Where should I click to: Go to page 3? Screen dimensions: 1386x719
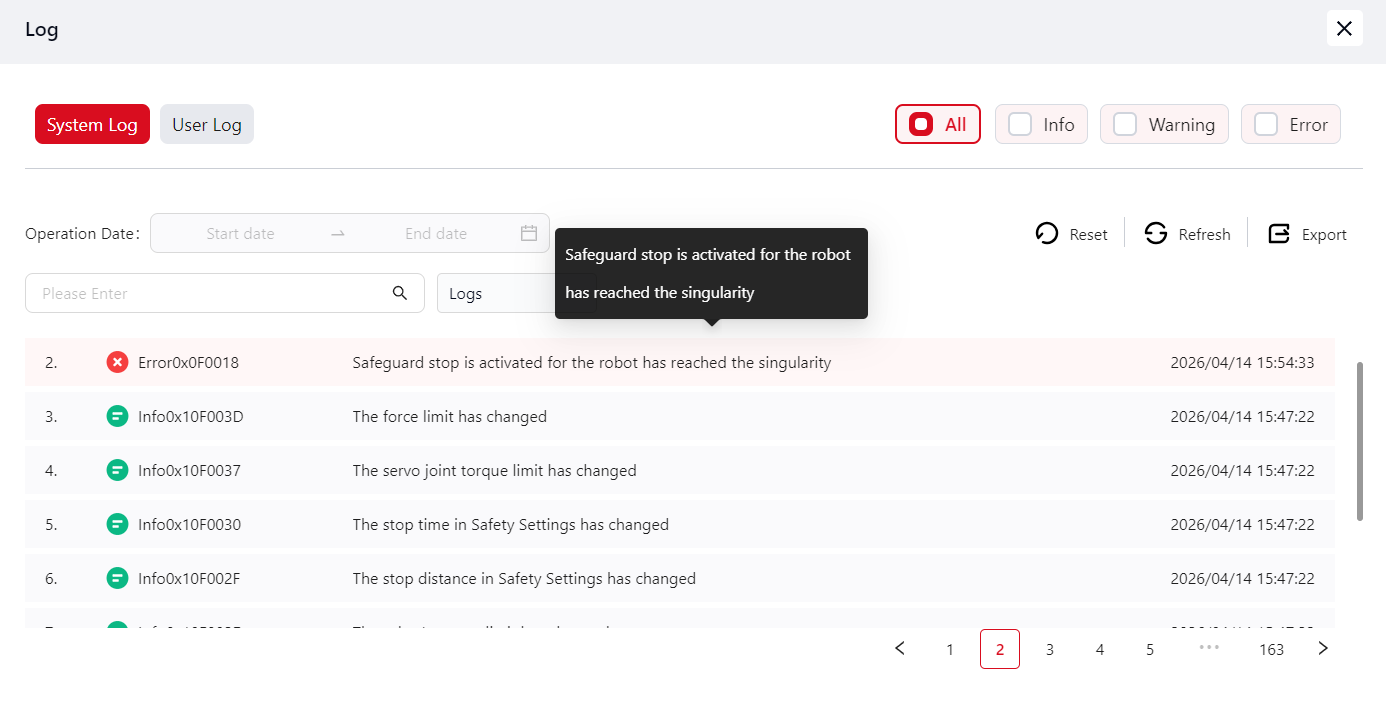[1049, 649]
